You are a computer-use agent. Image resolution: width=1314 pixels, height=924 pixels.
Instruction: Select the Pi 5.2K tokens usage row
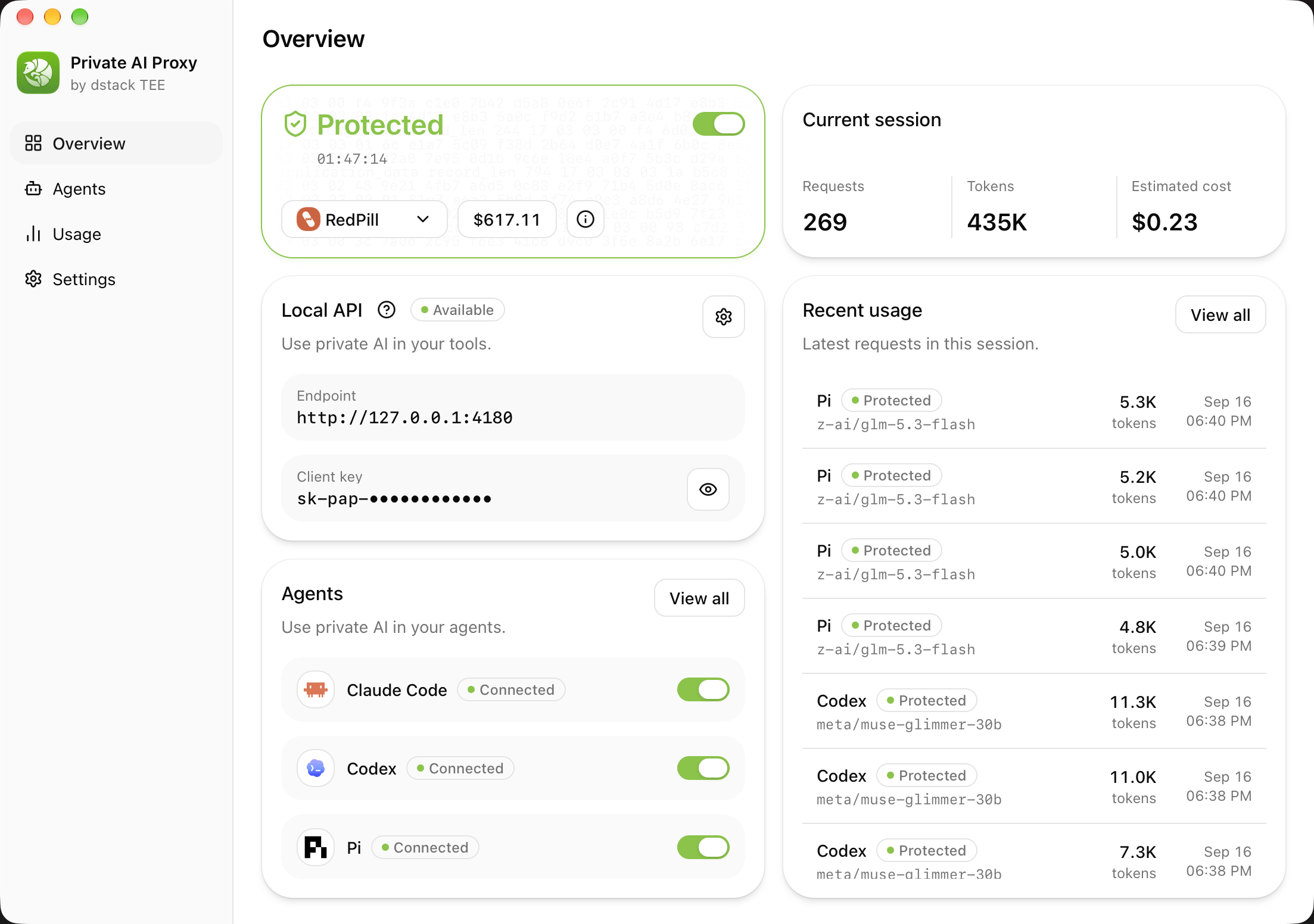[1034, 486]
